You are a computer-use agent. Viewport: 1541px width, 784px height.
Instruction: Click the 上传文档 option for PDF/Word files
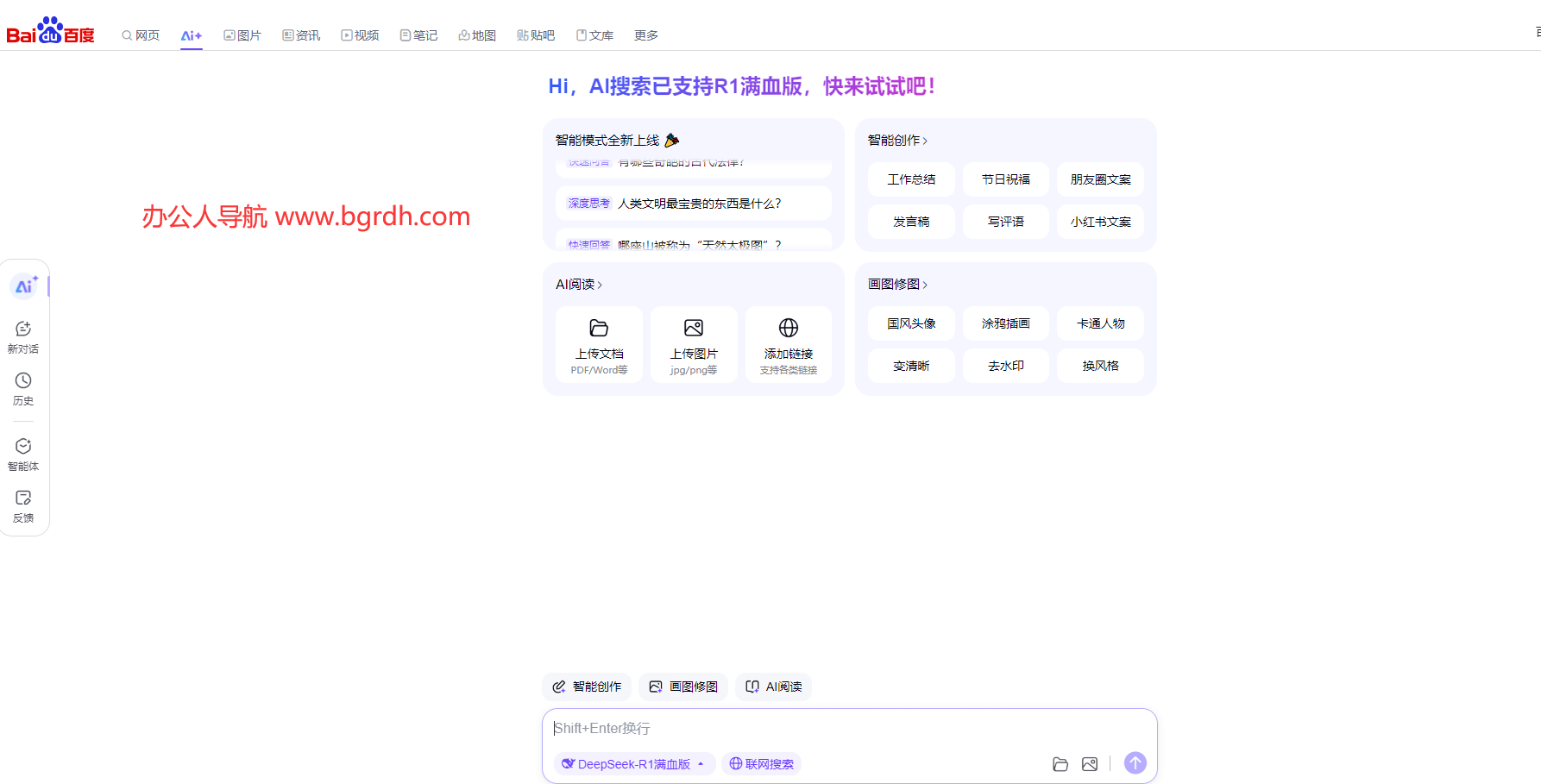[599, 344]
